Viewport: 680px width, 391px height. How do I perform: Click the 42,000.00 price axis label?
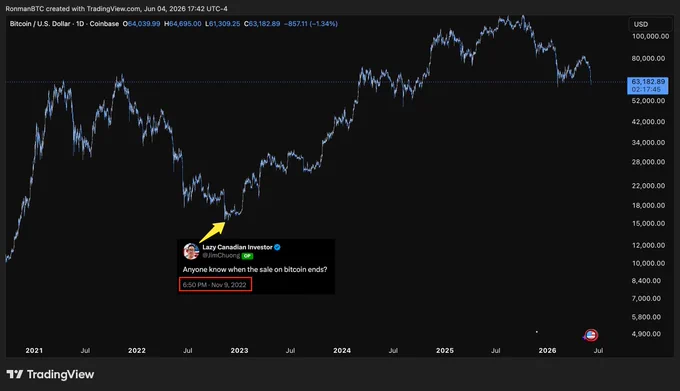(x=648, y=122)
